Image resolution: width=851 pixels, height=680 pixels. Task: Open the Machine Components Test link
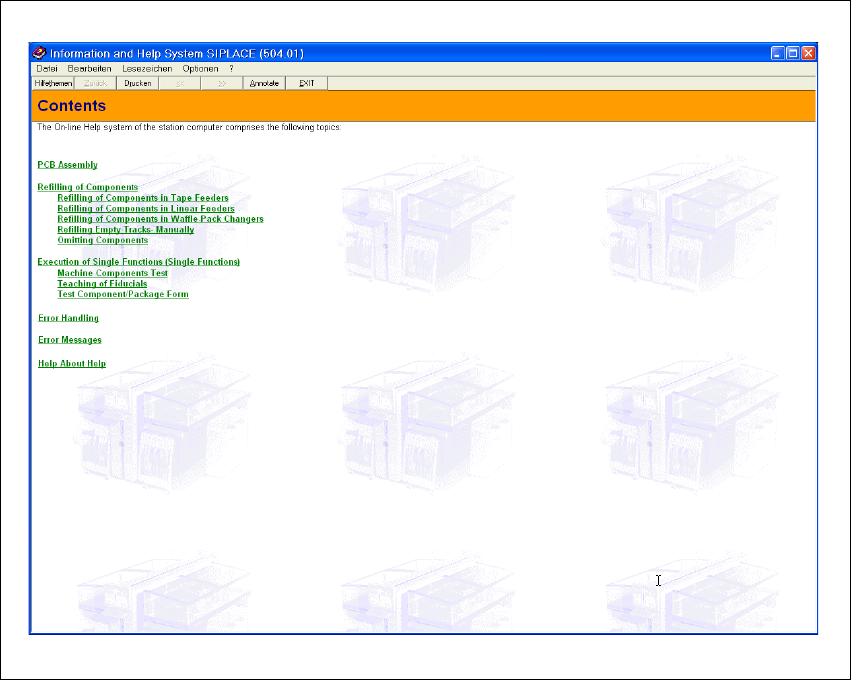point(112,273)
